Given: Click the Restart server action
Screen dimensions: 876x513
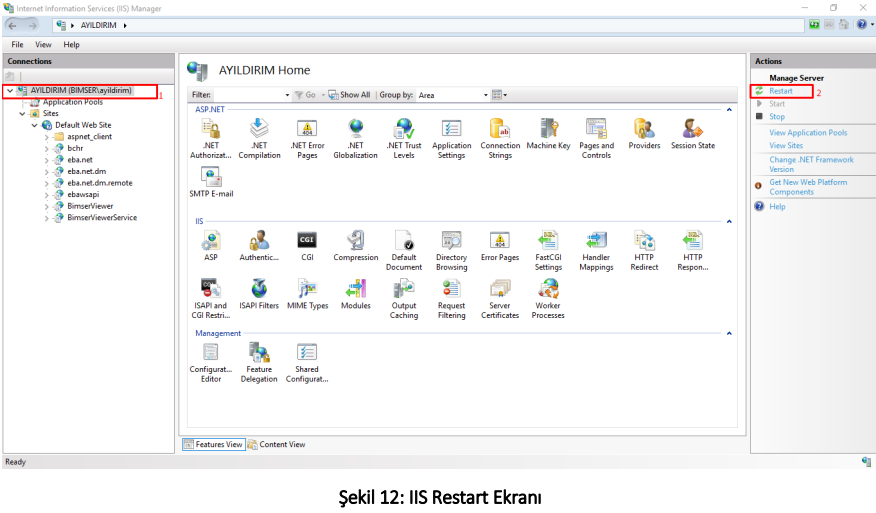Looking at the screenshot, I should pyautogui.click(x=780, y=92).
